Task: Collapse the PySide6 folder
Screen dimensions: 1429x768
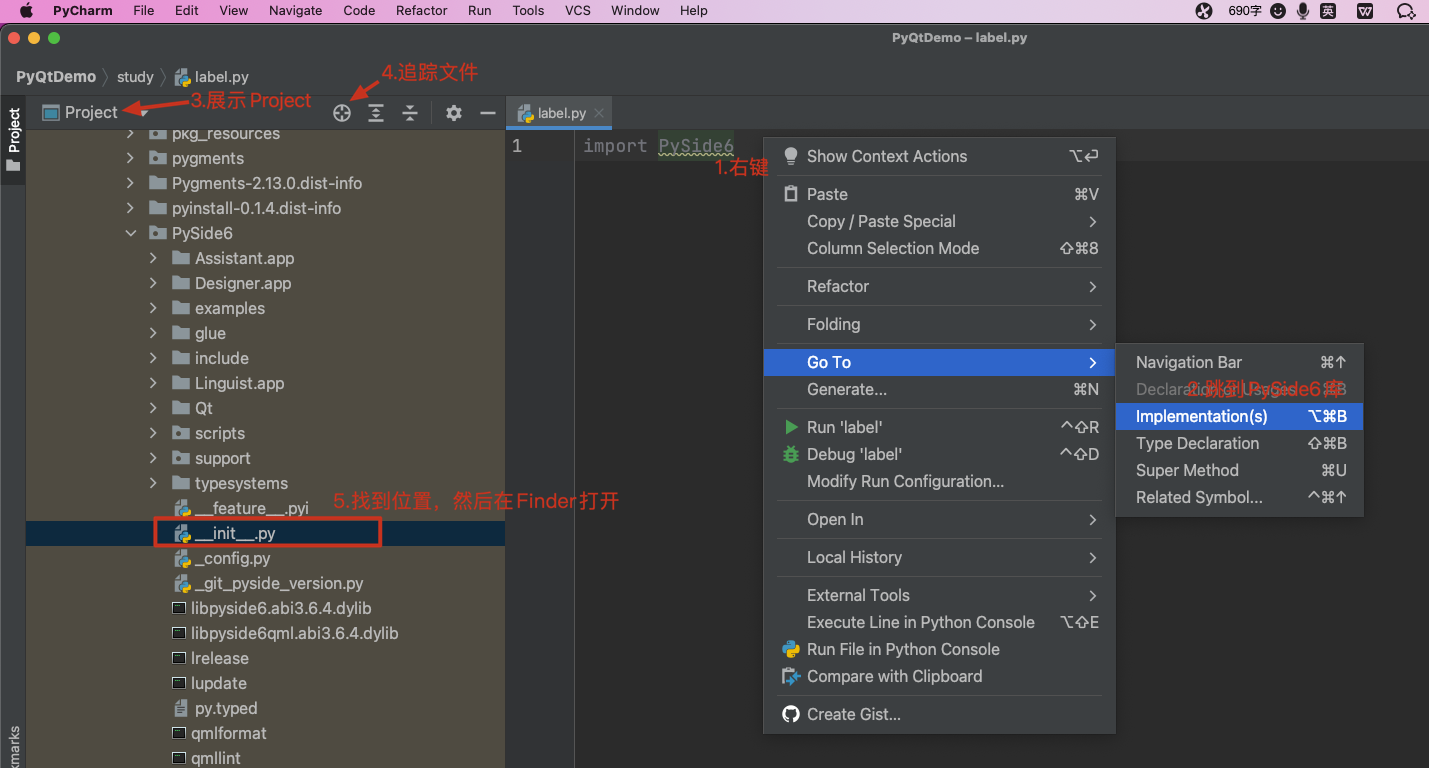Action: (131, 234)
